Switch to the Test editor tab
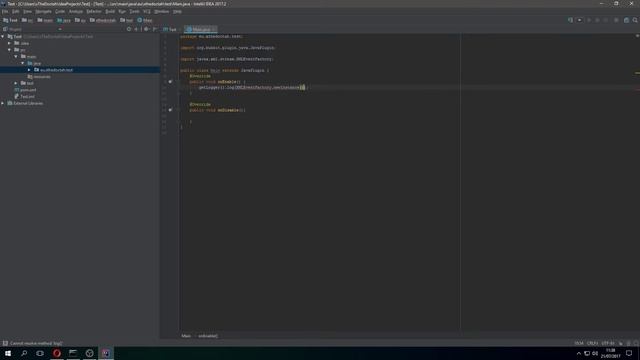Screen dimensions: 640x360 170,29
